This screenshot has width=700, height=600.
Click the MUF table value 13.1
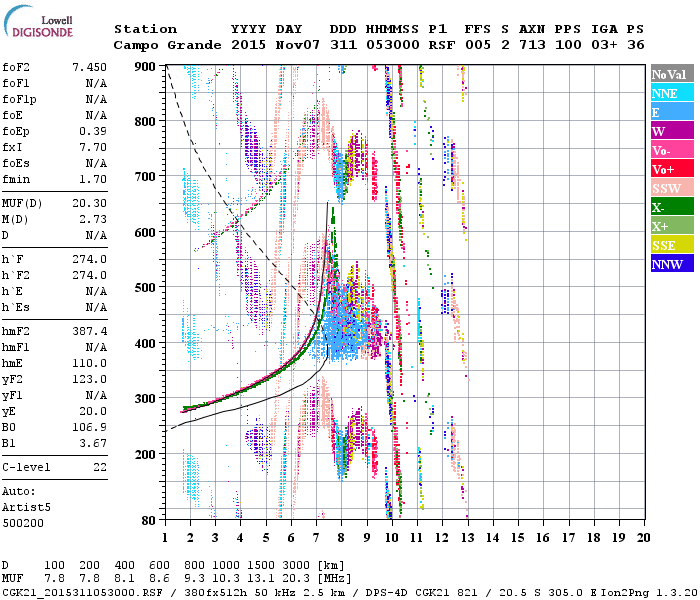[261, 579]
